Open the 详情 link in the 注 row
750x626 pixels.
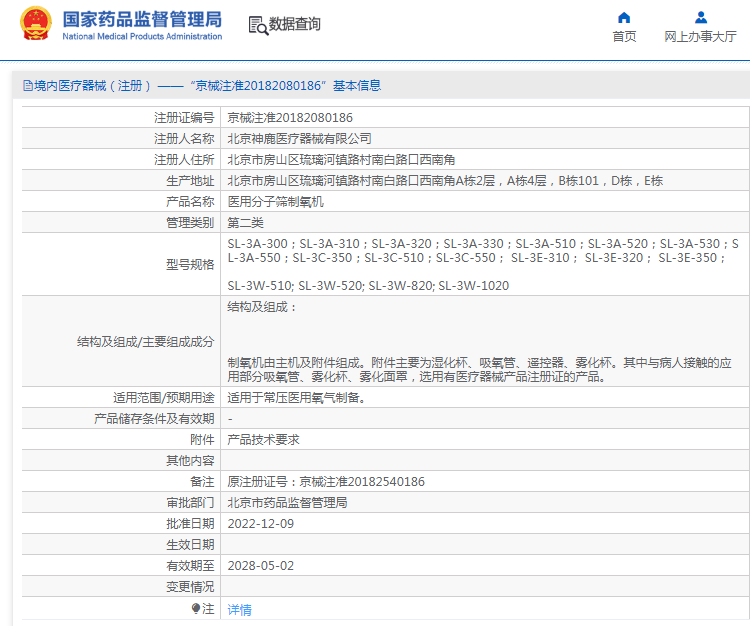[239, 609]
